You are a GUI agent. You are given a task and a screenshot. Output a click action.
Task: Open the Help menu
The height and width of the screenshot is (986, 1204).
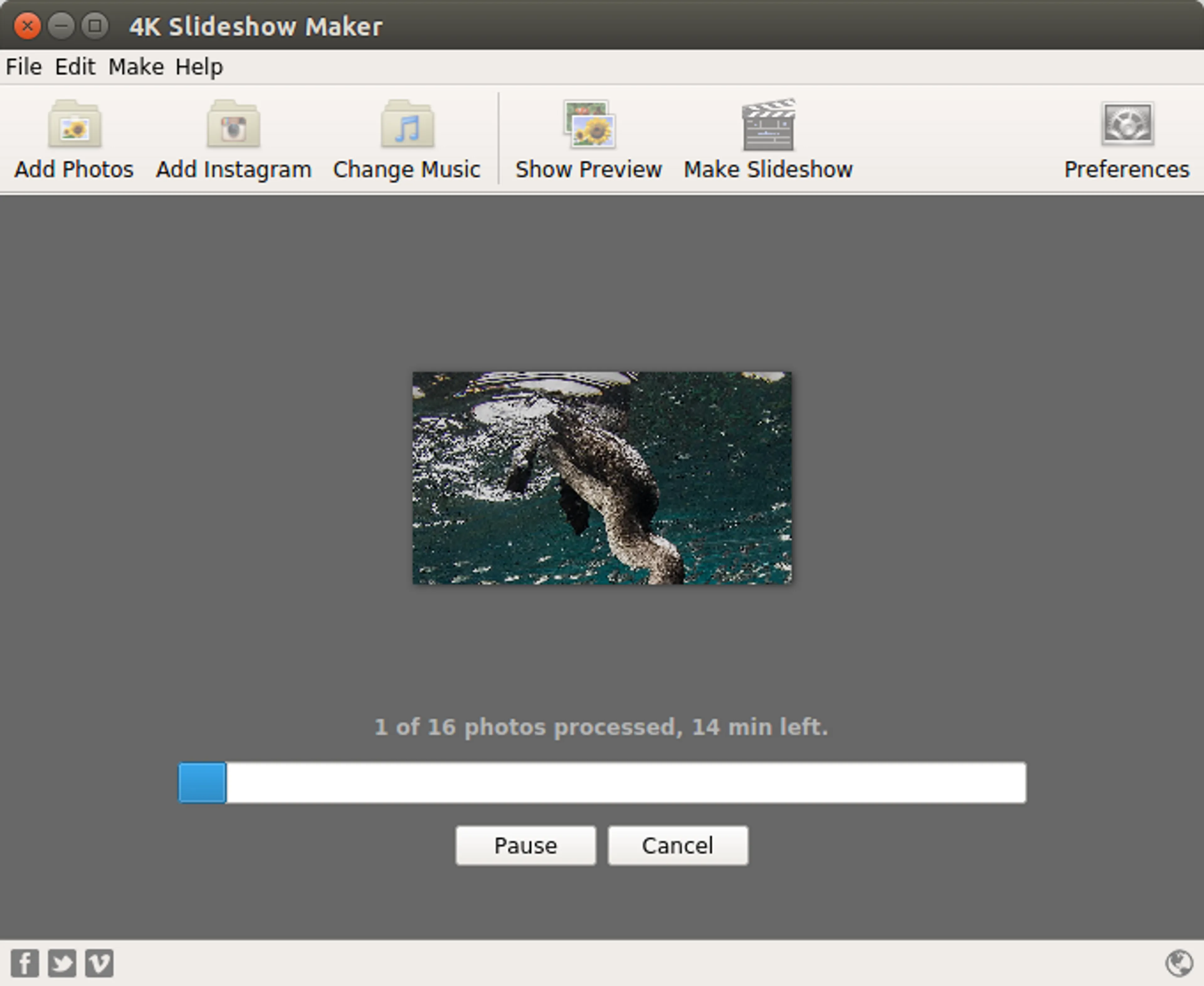tap(199, 67)
